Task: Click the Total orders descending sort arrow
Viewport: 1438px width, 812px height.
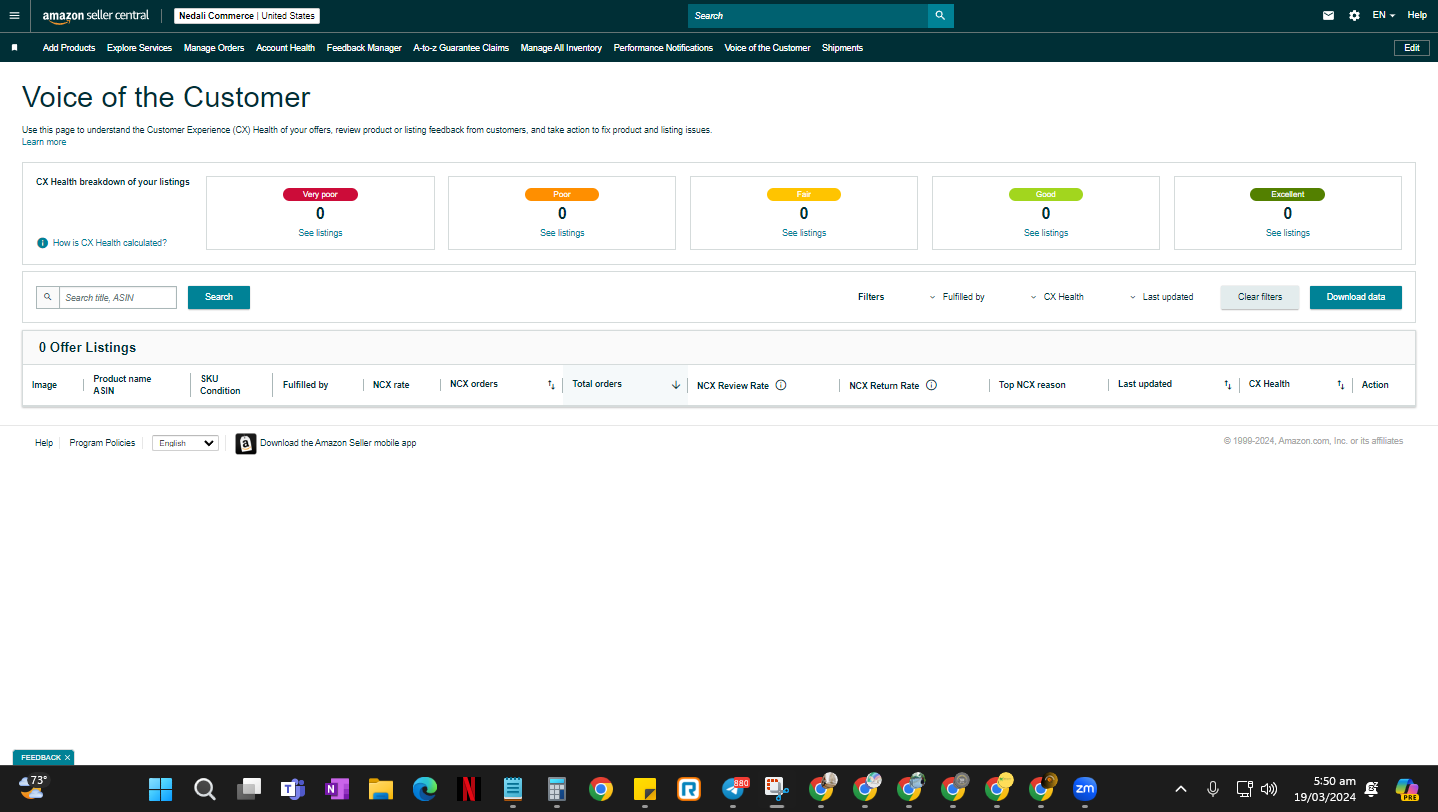Action: 676,385
